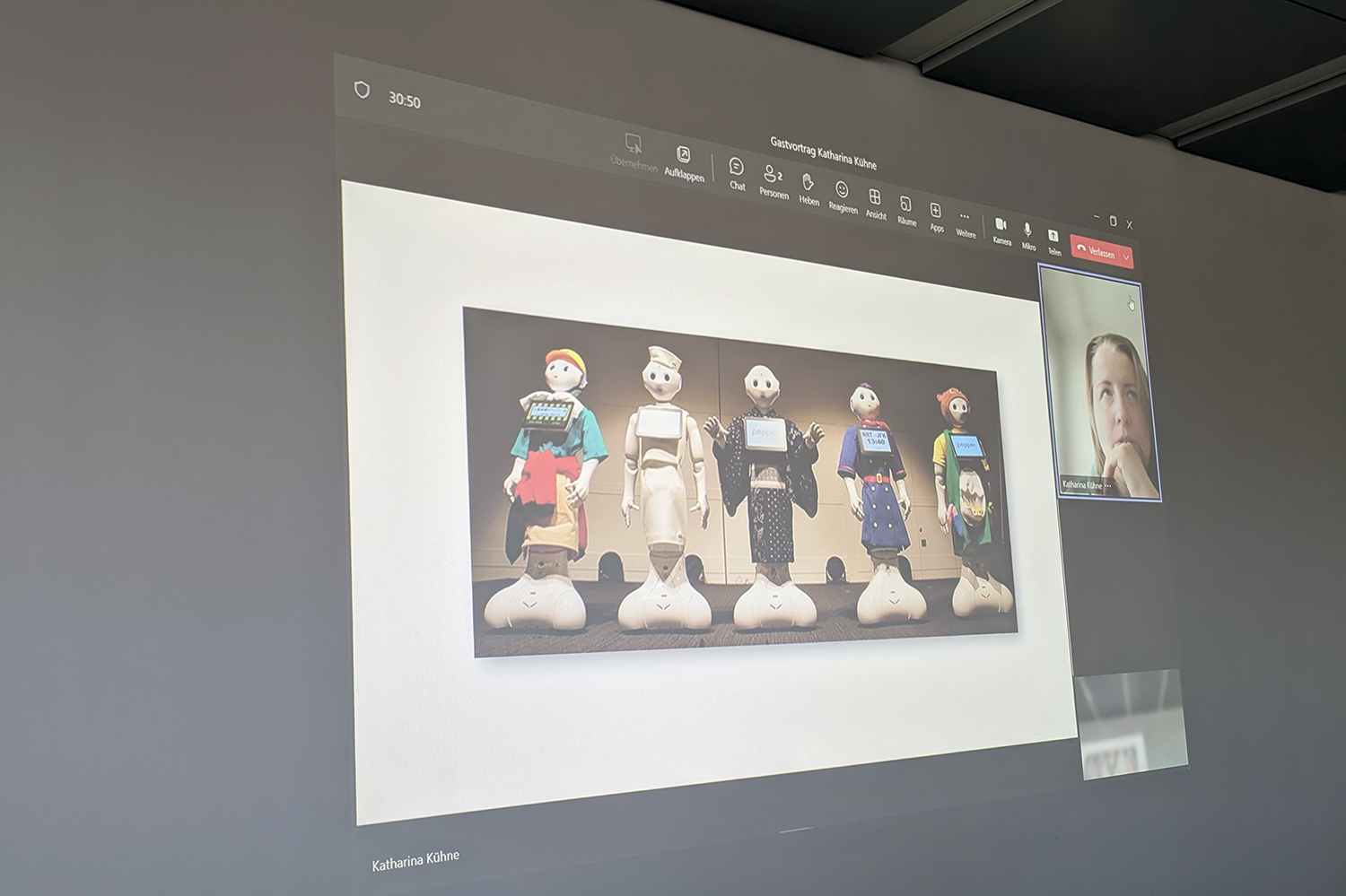1346x896 pixels.
Task: Maximize the Teams meeting window
Action: click(x=1114, y=221)
